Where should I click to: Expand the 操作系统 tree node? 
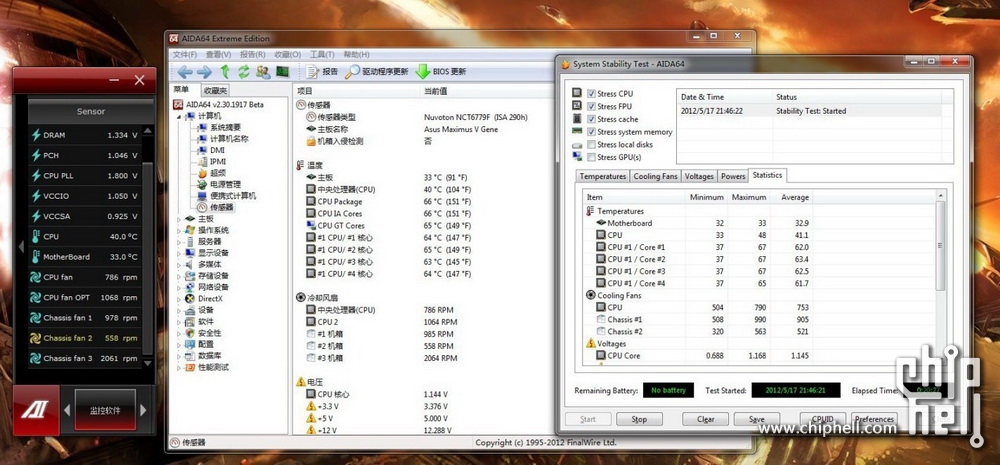click(179, 230)
